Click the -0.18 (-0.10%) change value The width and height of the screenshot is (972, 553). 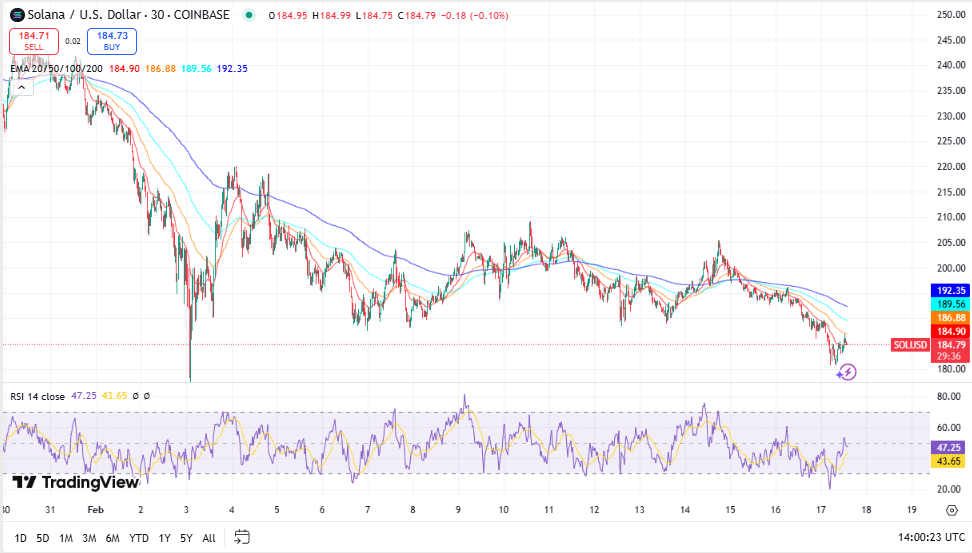(474, 15)
